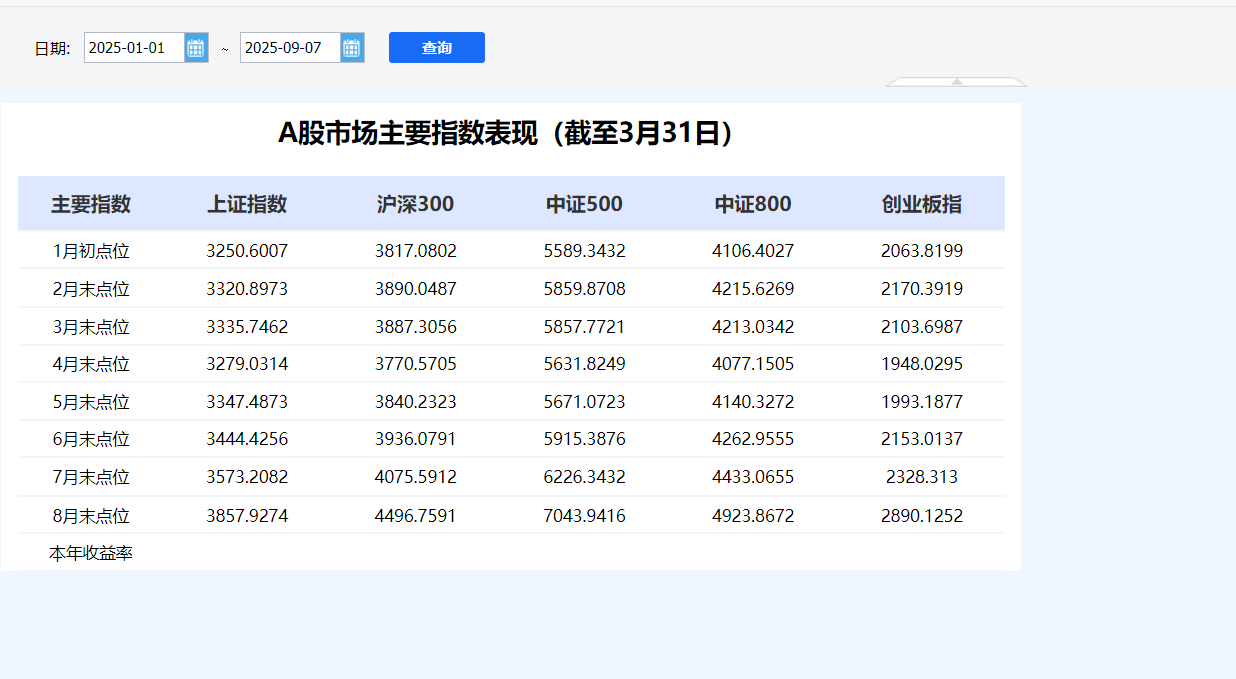The width and height of the screenshot is (1236, 679).
Task: Select the 中证800 column header
Action: (x=753, y=204)
